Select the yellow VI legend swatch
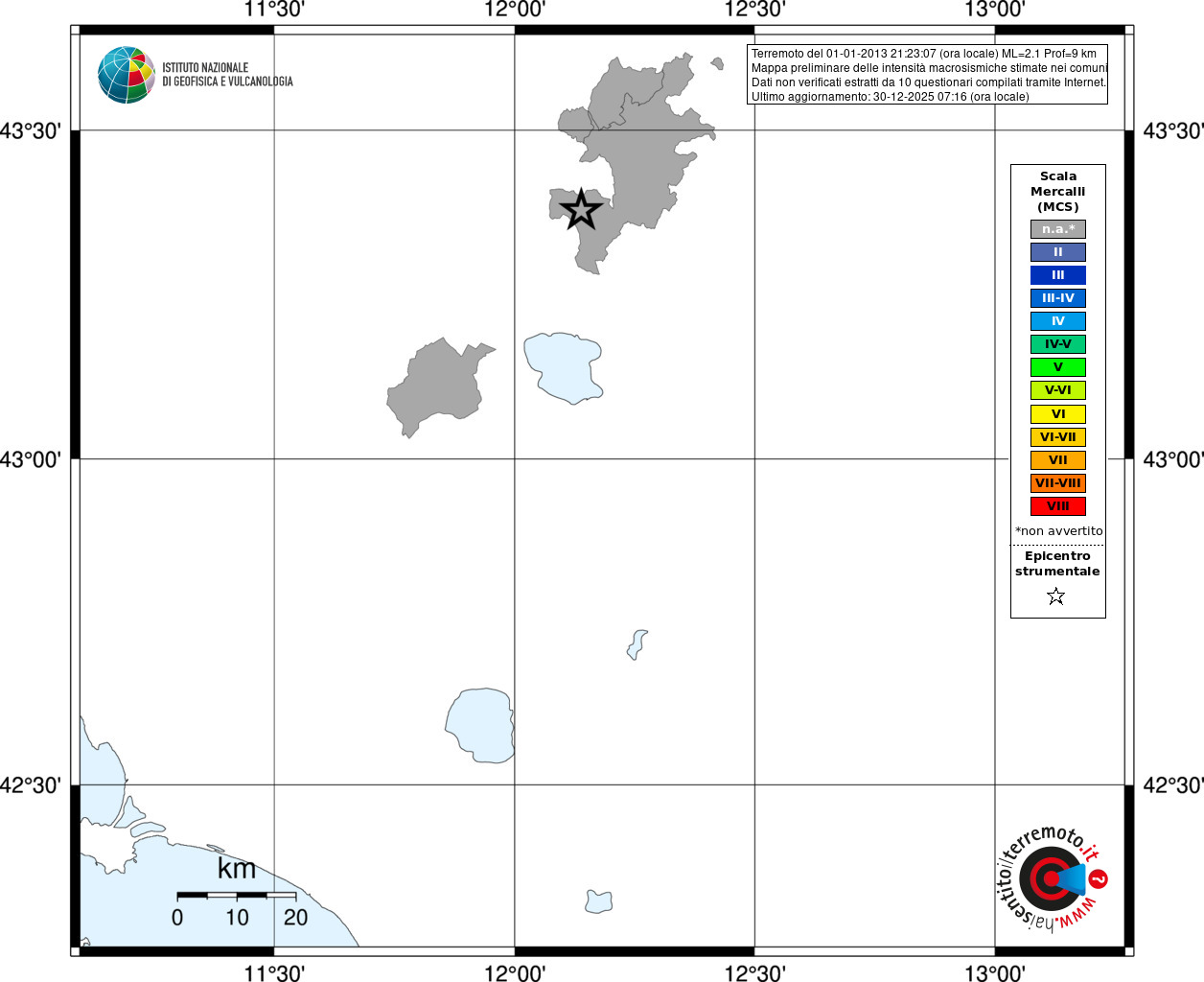Screen dimensions: 1204x982 pyautogui.click(x=1058, y=414)
